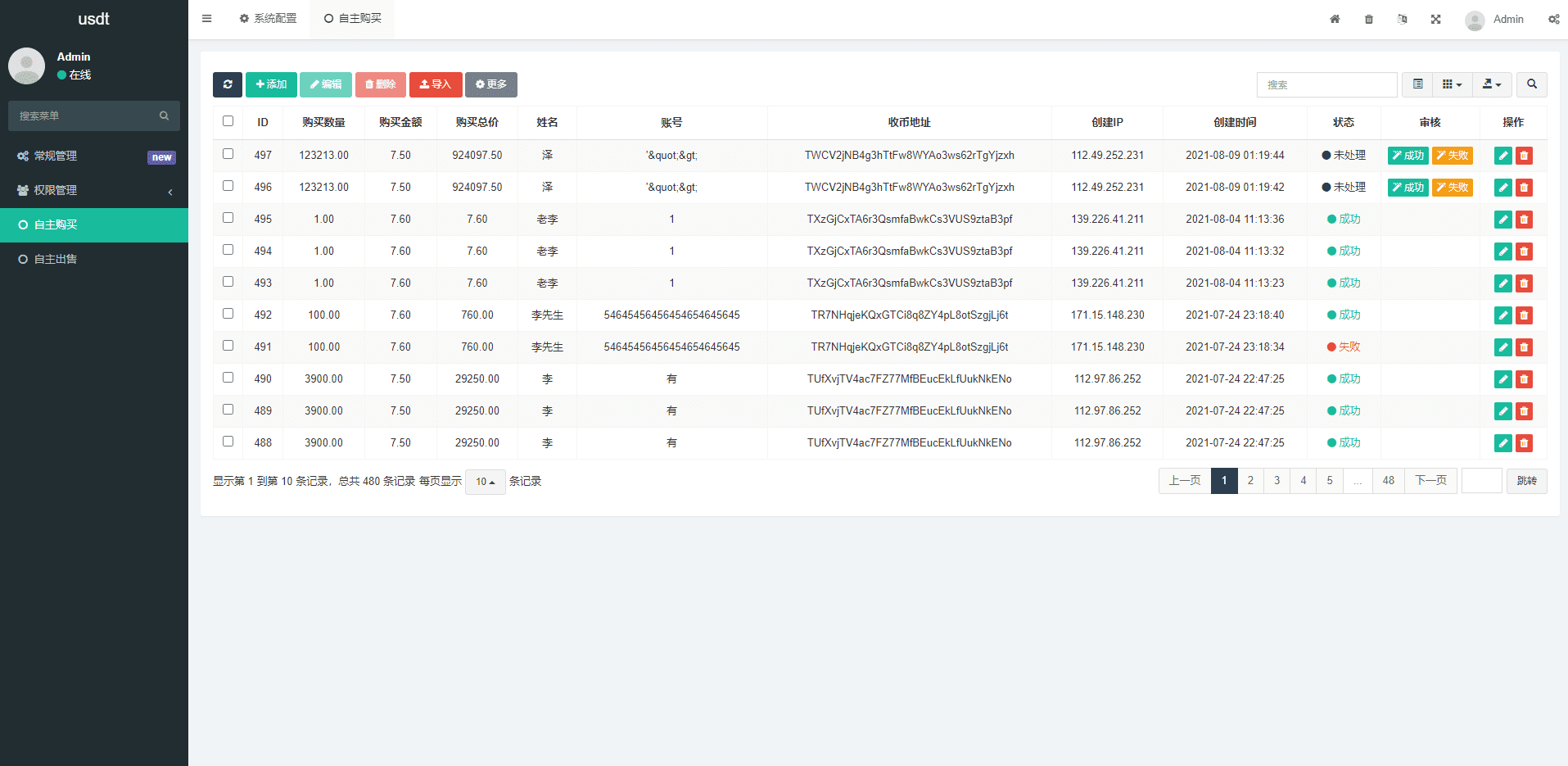
Task: Delete record 491 using red trash icon
Action: pos(1524,347)
